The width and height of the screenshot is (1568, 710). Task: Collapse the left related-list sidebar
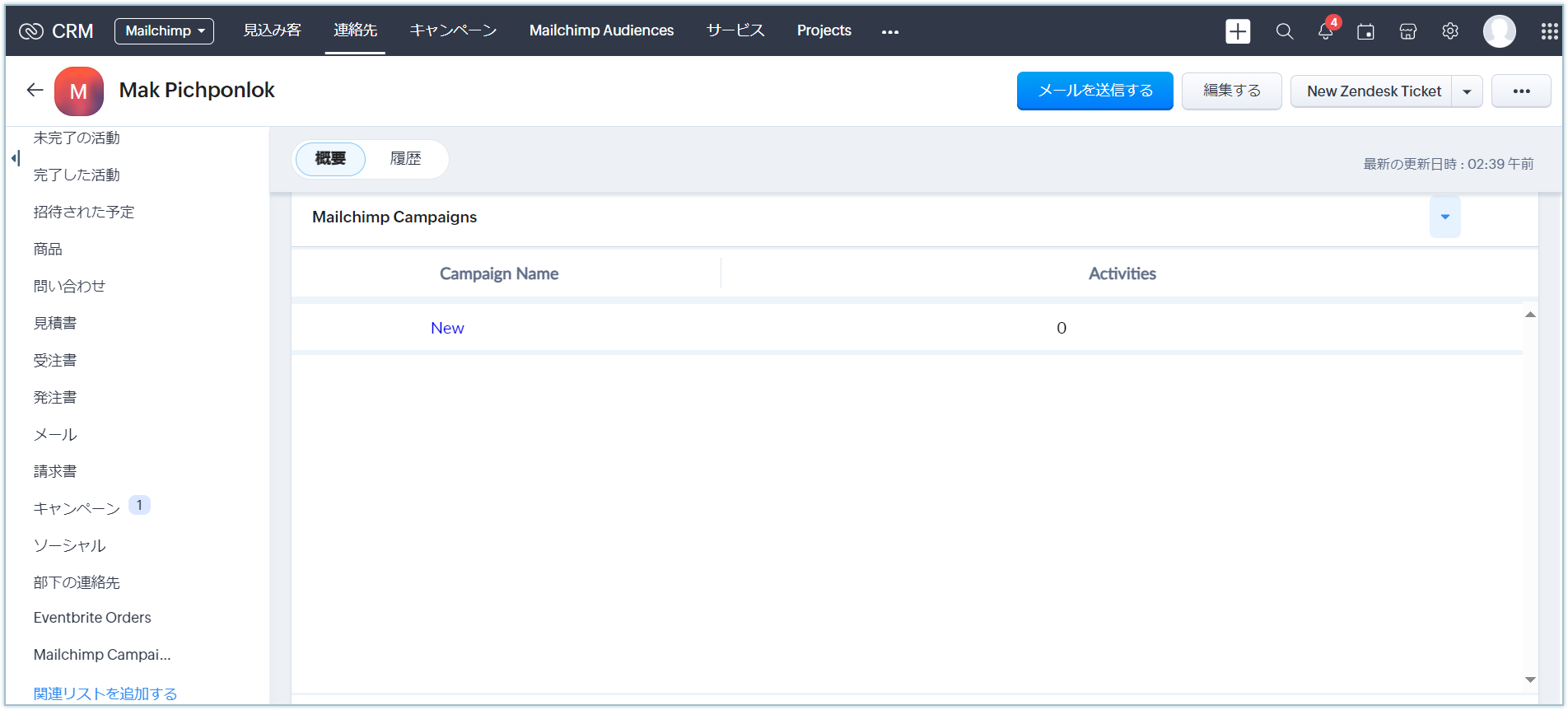coord(15,158)
